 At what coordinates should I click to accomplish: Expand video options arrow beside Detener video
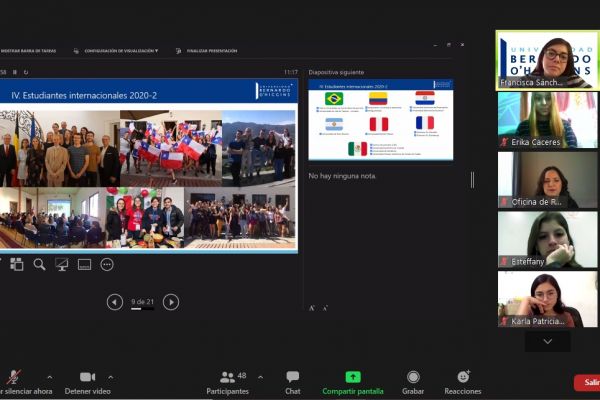point(110,377)
